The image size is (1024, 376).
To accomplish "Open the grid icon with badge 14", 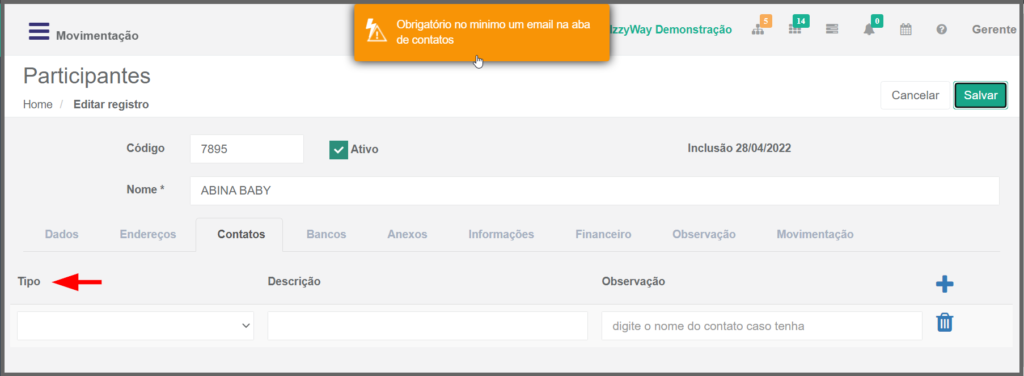I will [x=794, y=30].
